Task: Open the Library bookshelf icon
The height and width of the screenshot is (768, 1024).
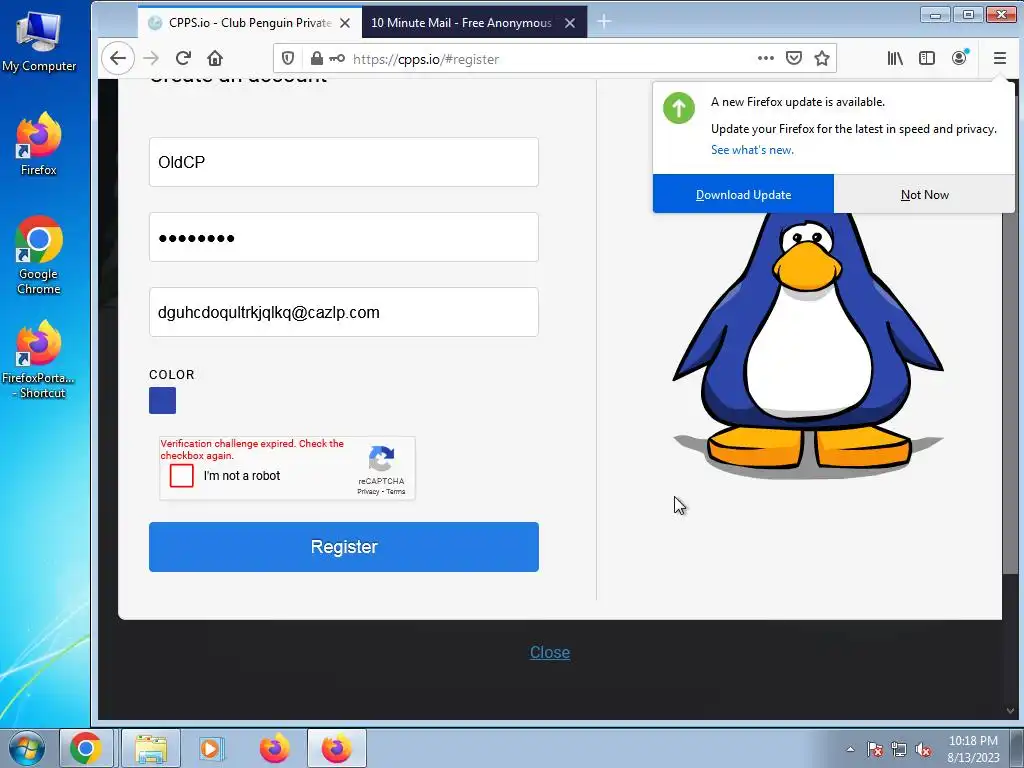Action: [895, 59]
